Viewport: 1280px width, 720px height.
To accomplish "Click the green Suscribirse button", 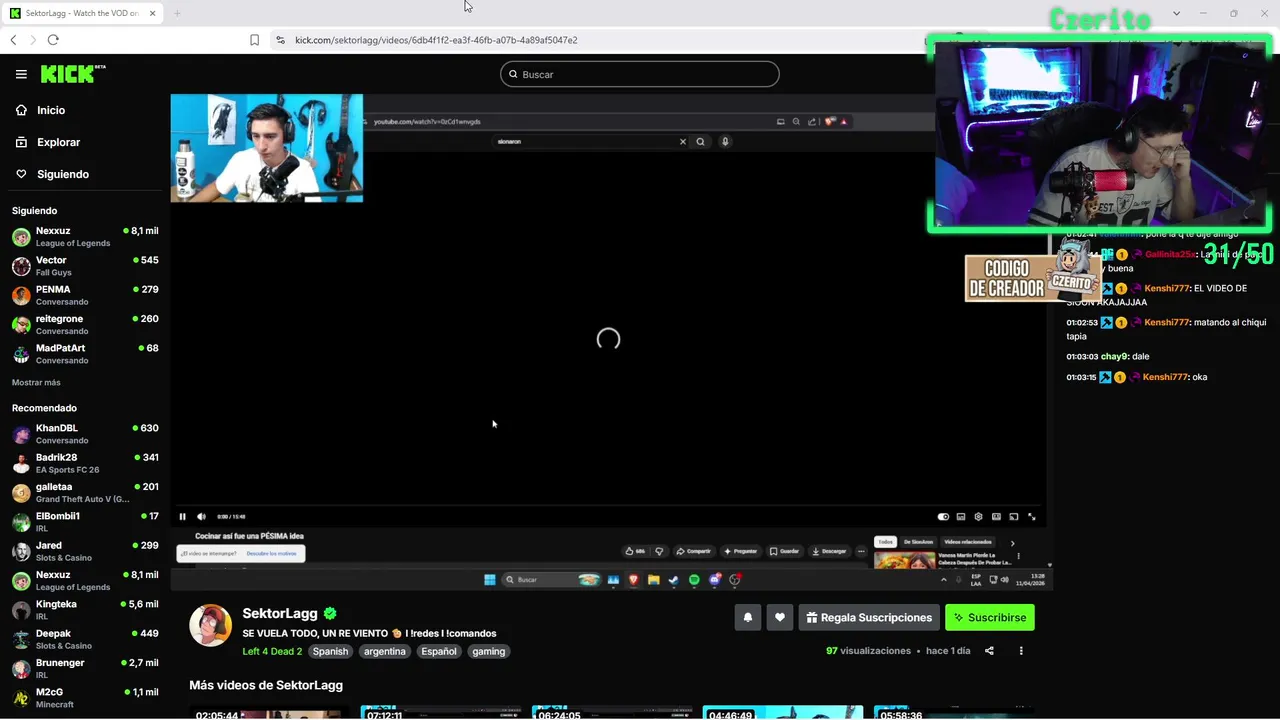I will click(990, 617).
